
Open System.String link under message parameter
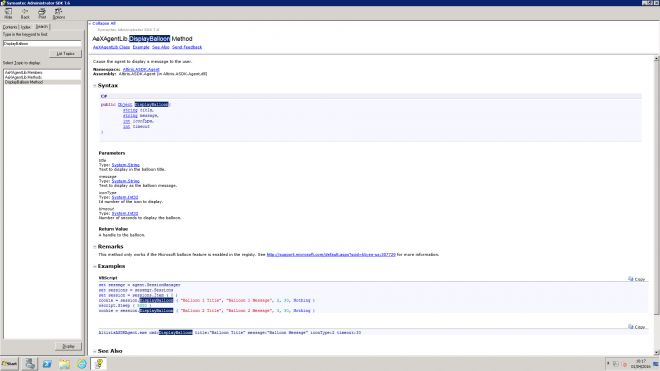click(125, 181)
